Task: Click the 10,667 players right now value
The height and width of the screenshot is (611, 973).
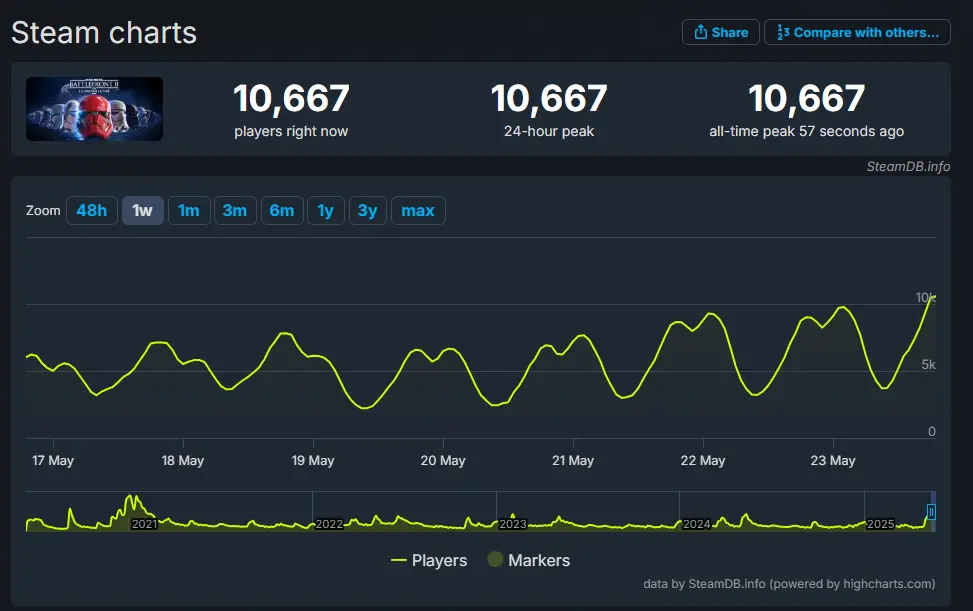Action: coord(291,98)
